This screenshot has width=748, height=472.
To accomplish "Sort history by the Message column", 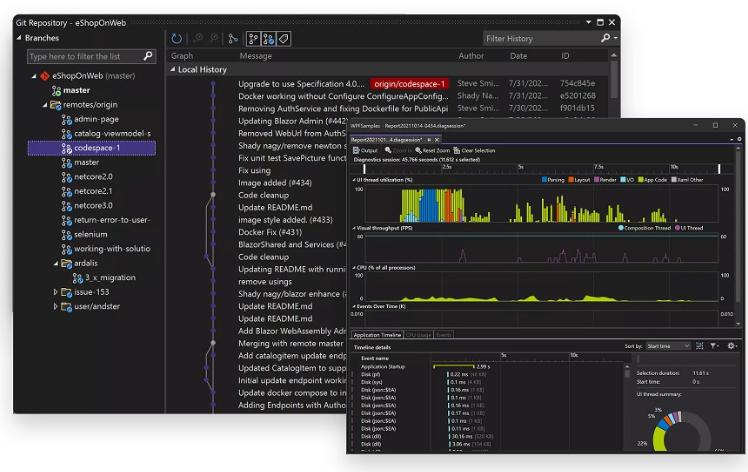I will click(x=256, y=56).
